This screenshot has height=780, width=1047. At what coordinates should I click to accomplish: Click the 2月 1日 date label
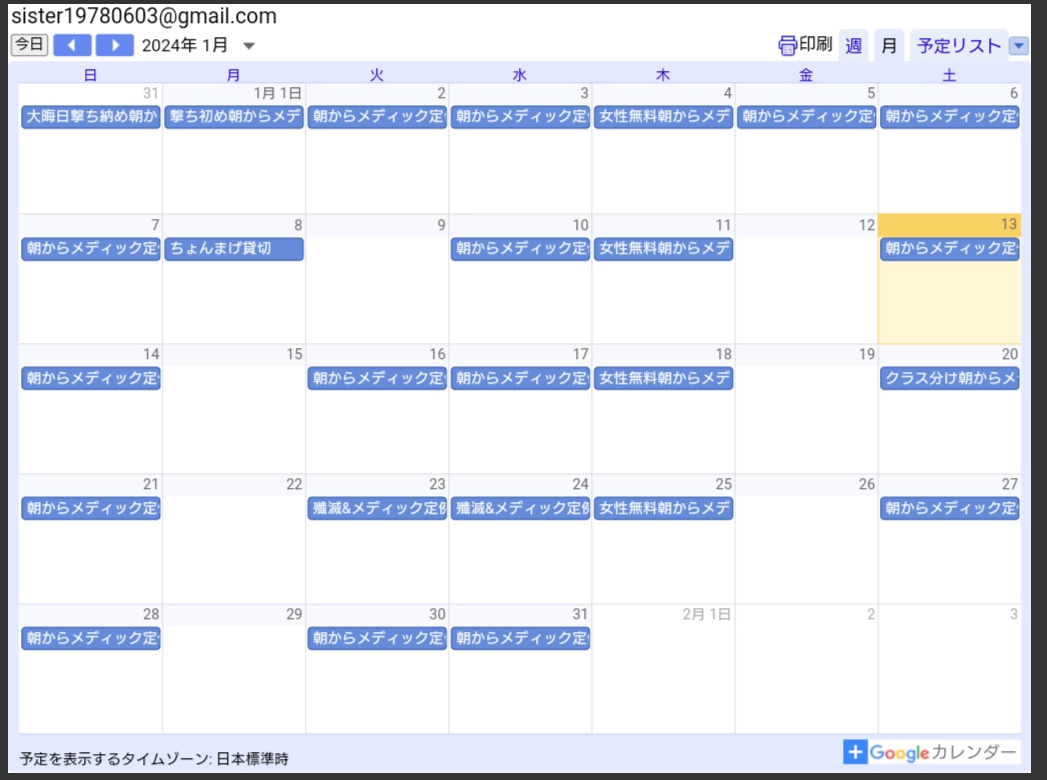coord(706,614)
